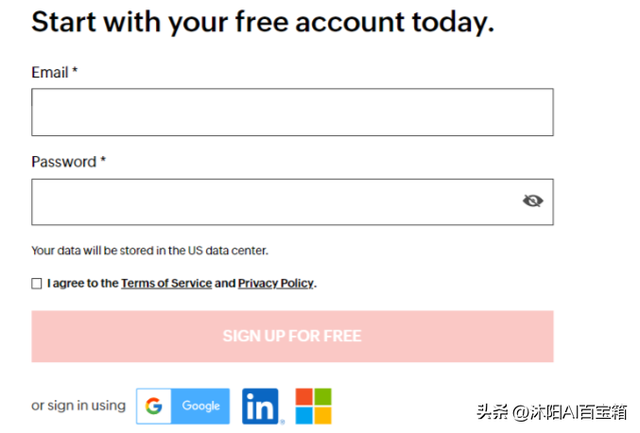Screen dimensions: 640x433
Task: Click the SIGN UP FOR FREE button
Action: (x=292, y=336)
